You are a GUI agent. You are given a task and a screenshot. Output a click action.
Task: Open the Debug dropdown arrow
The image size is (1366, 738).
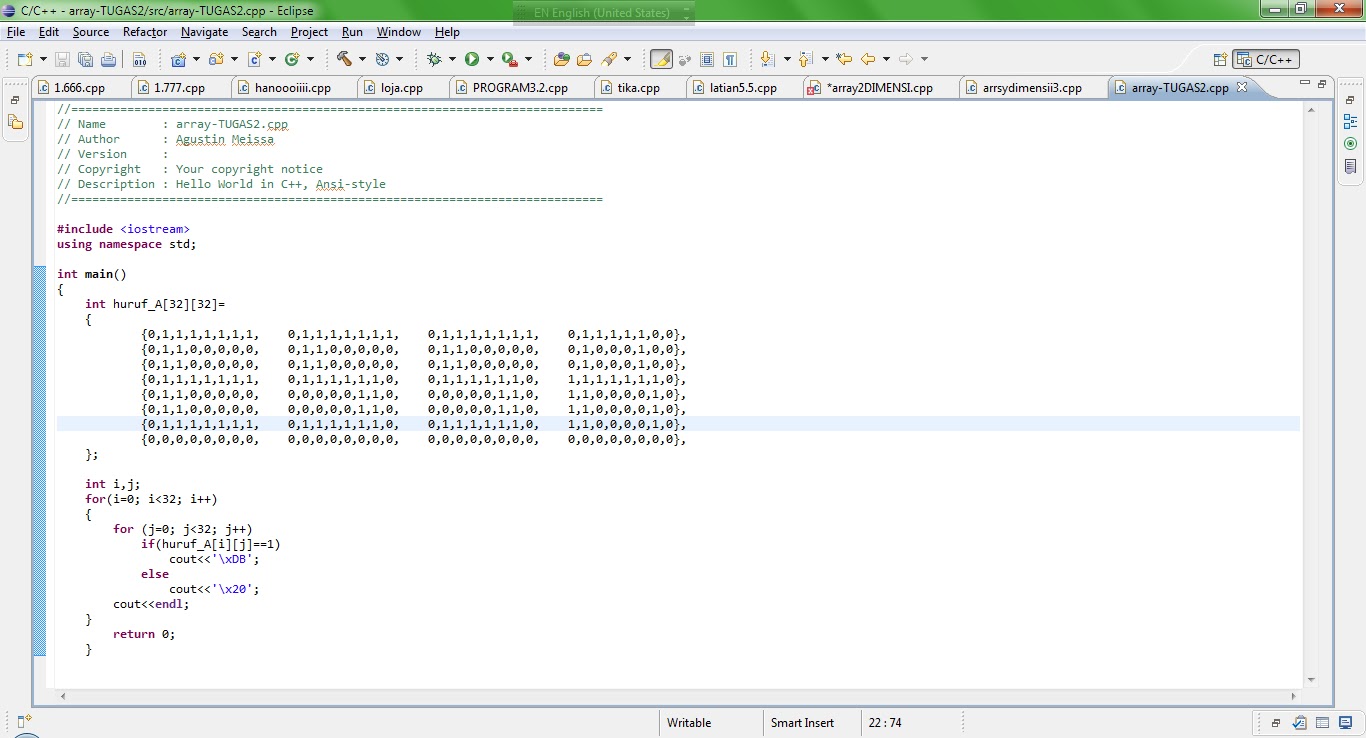pyautogui.click(x=452, y=59)
